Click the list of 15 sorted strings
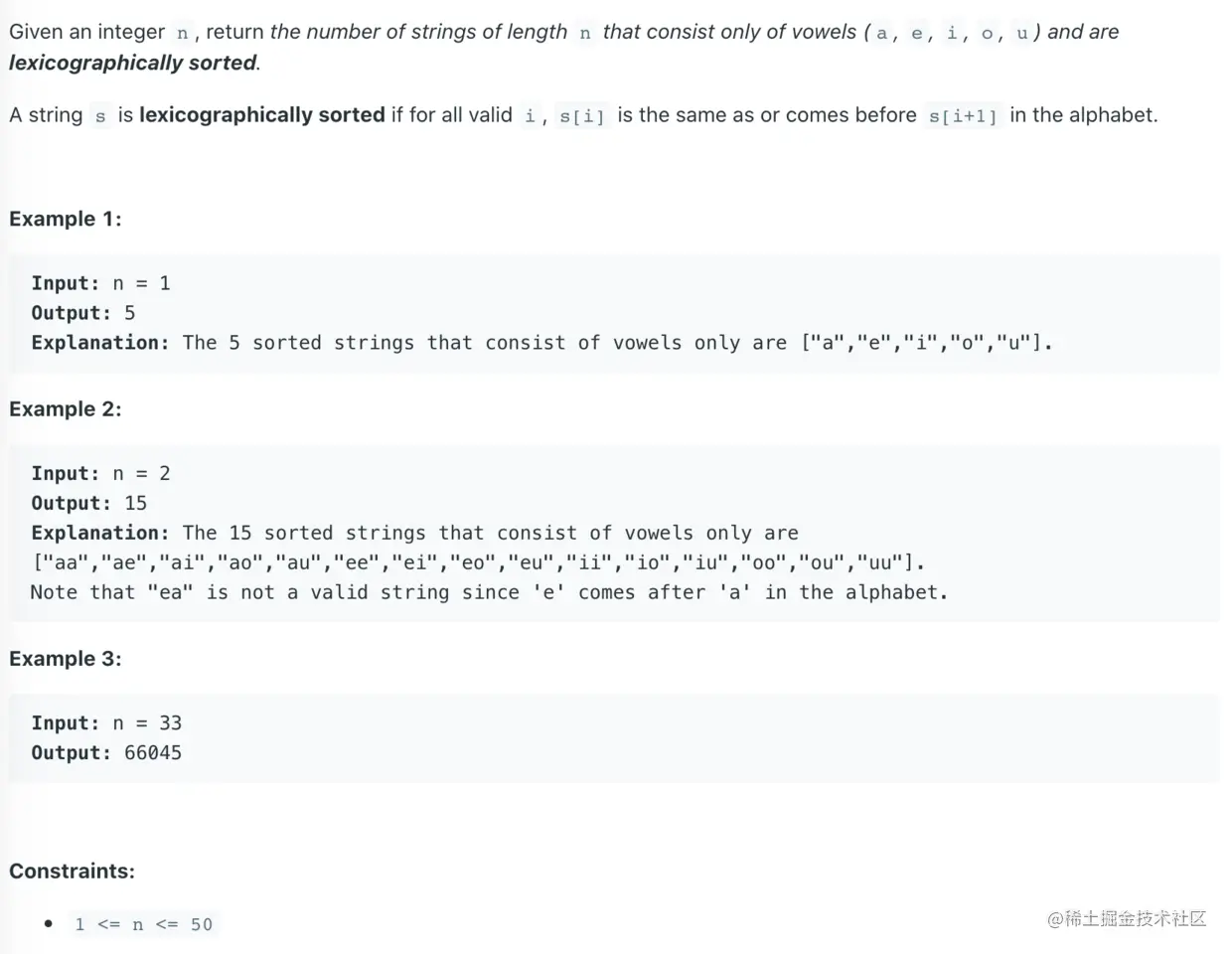 [478, 562]
